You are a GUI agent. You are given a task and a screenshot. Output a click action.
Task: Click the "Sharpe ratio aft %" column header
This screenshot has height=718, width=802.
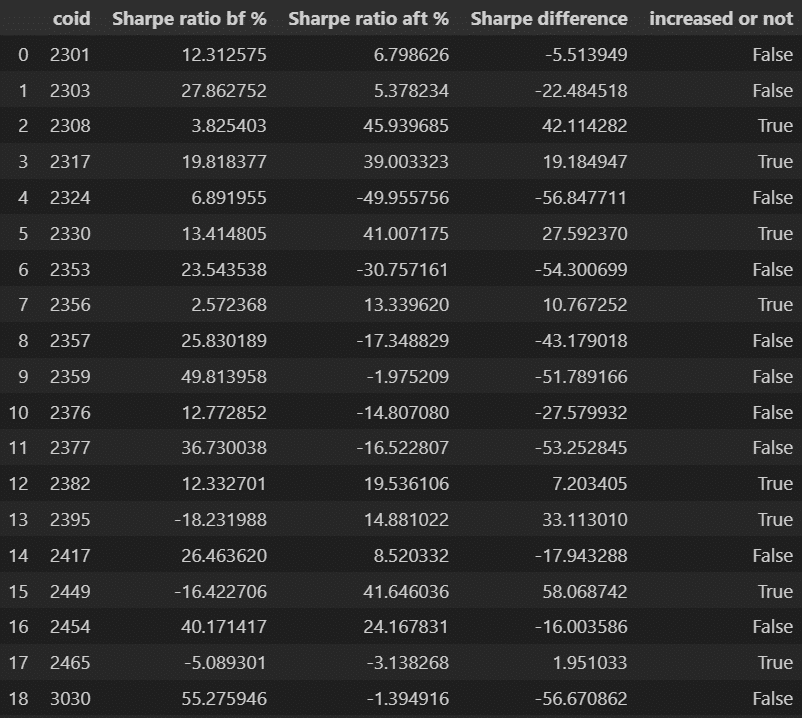point(368,19)
